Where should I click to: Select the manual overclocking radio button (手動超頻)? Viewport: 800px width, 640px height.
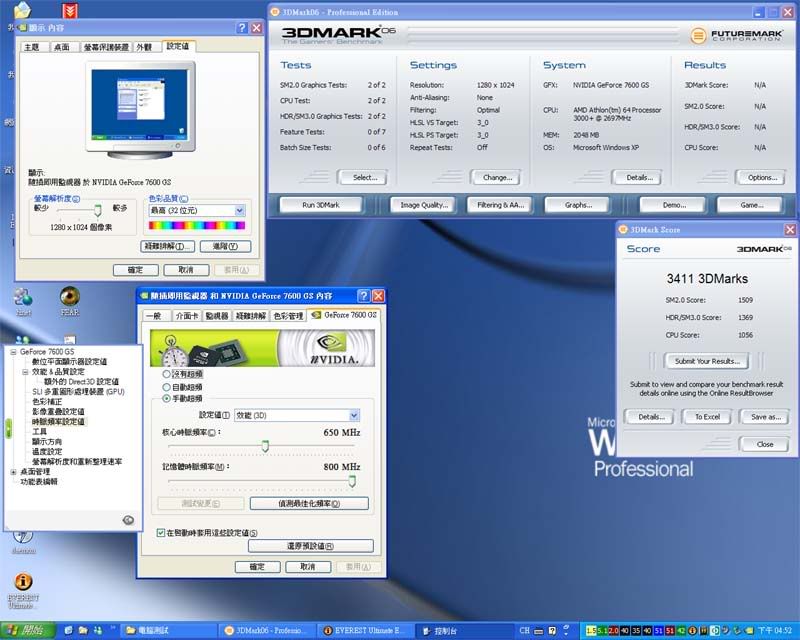[x=166, y=399]
